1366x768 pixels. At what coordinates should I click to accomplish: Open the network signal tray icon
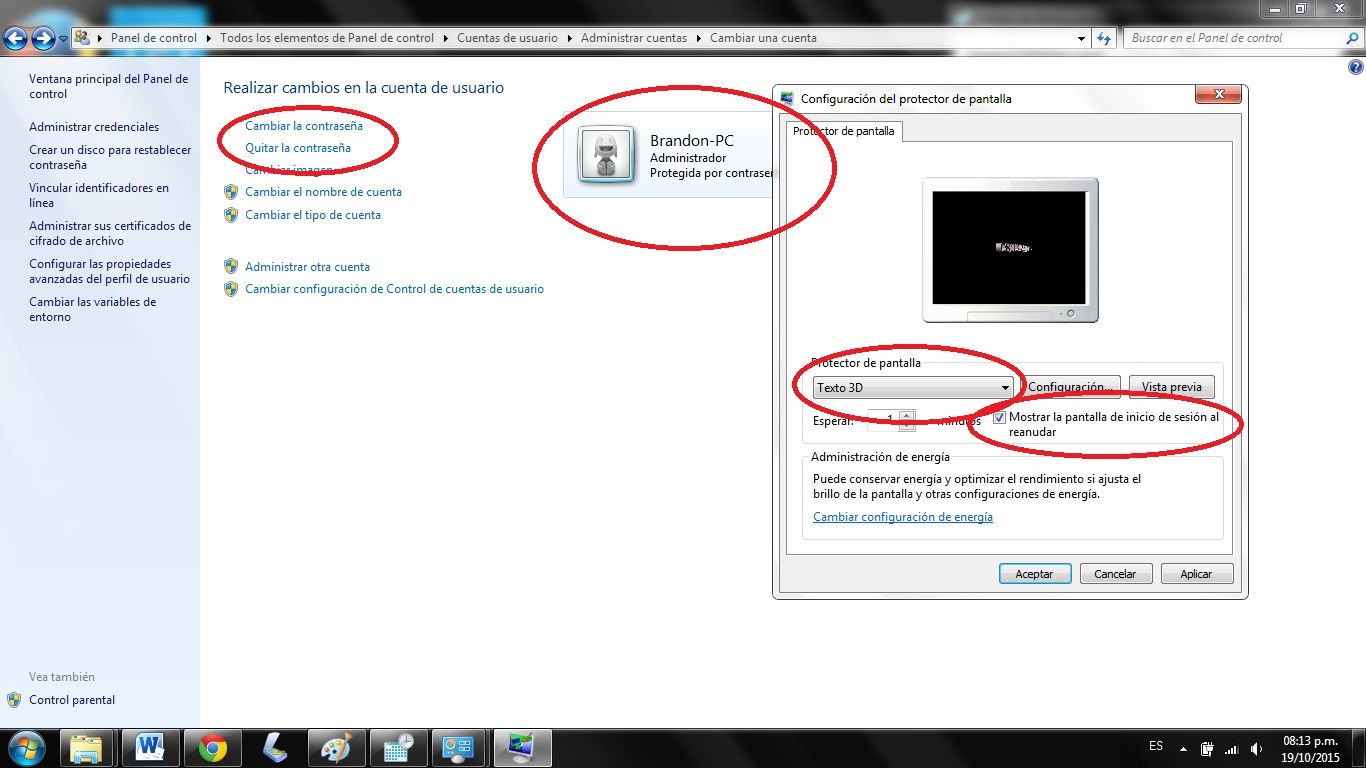[1231, 748]
